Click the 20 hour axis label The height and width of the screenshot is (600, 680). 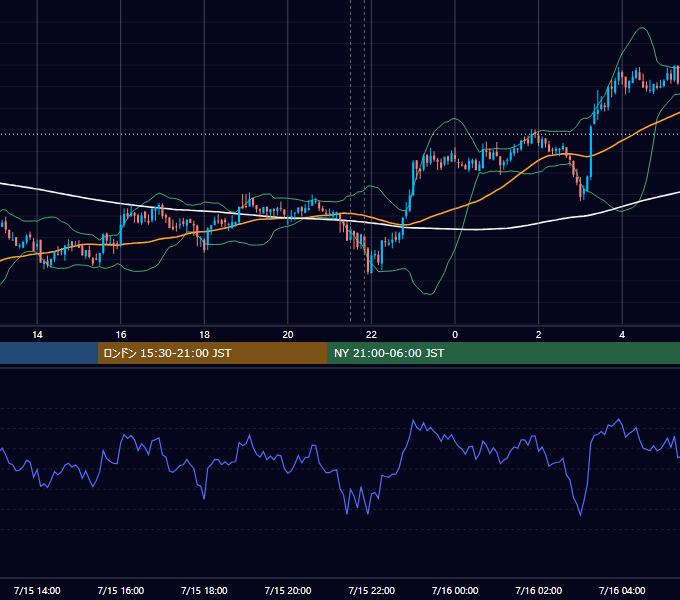(x=288, y=335)
